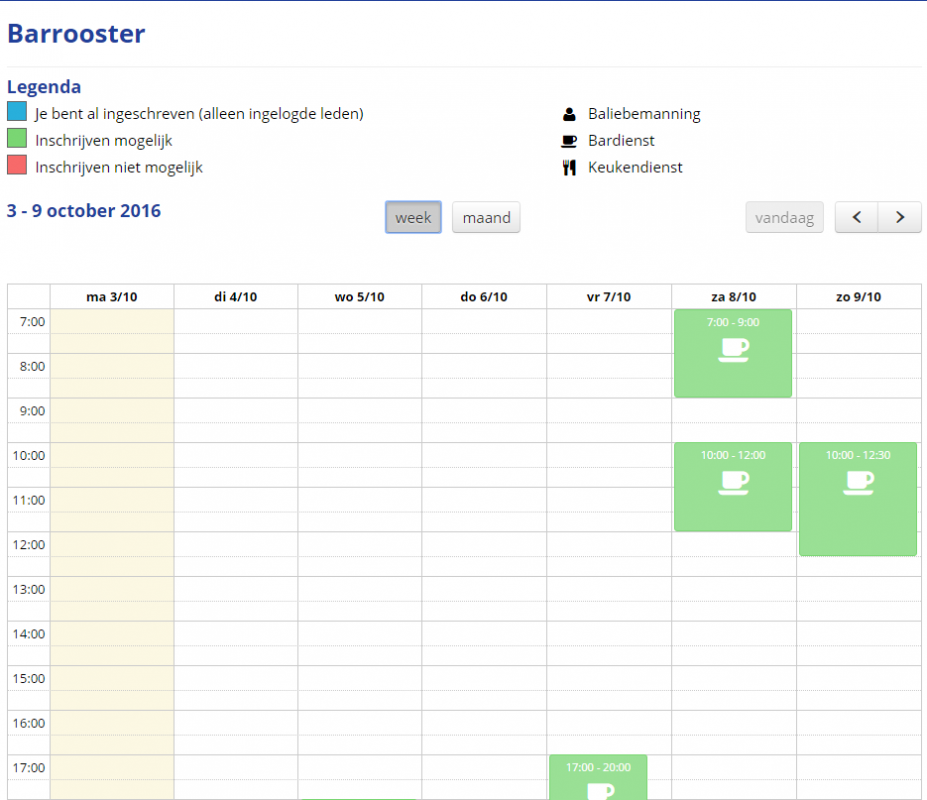The height and width of the screenshot is (800, 927).
Task: Click the Keukendienst cutlery icon in legend
Action: point(569,168)
